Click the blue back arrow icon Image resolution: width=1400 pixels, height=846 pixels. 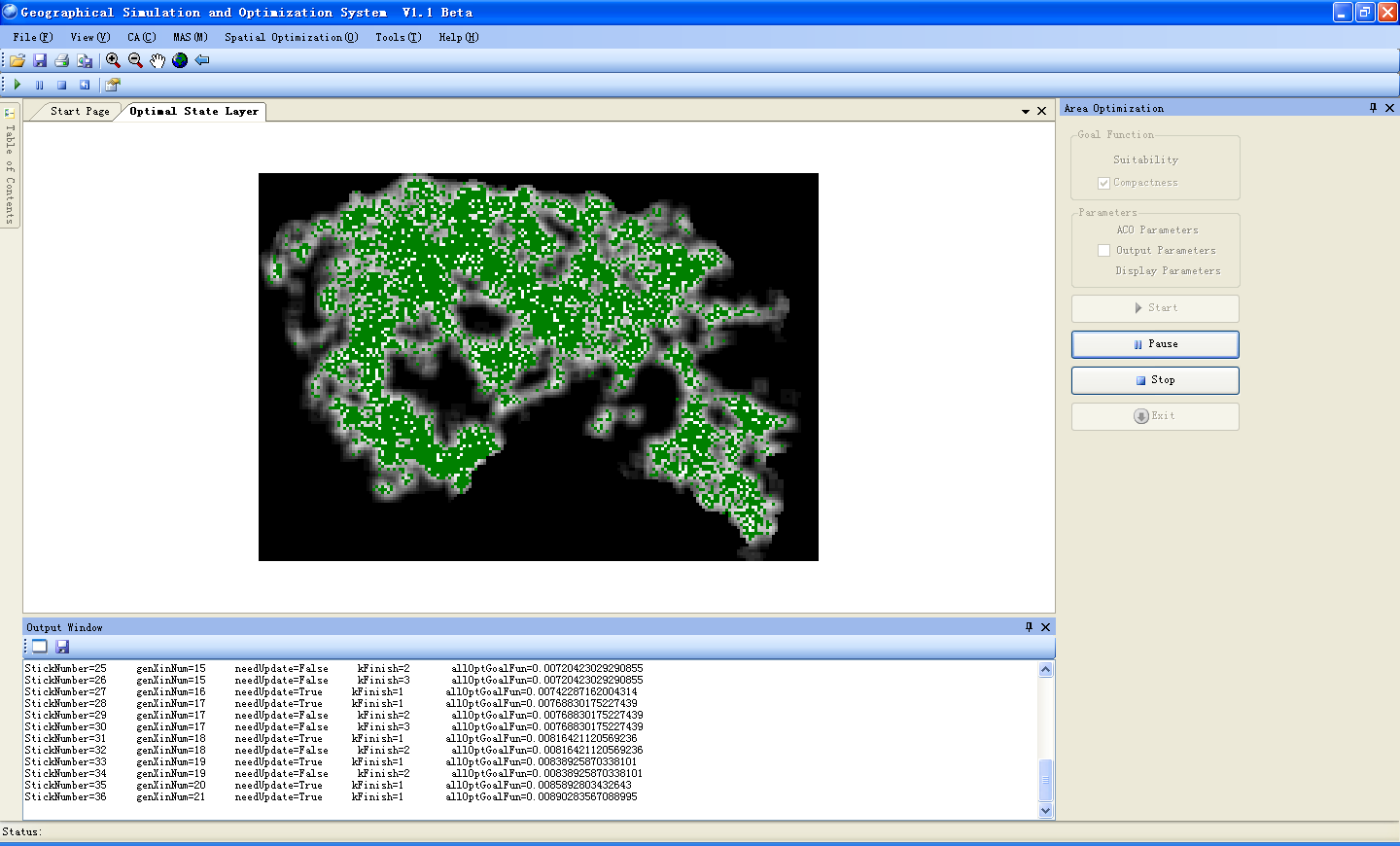pyautogui.click(x=202, y=60)
